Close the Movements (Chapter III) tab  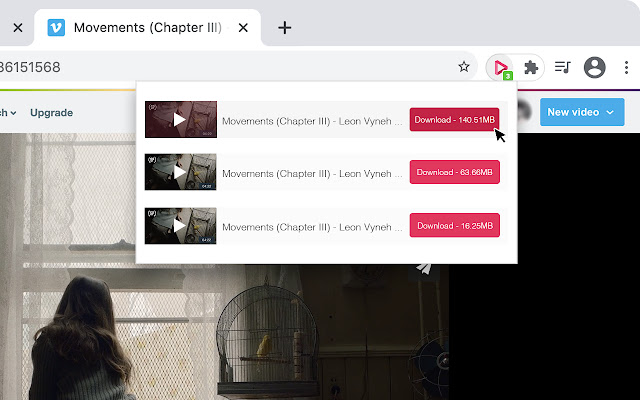pos(243,28)
